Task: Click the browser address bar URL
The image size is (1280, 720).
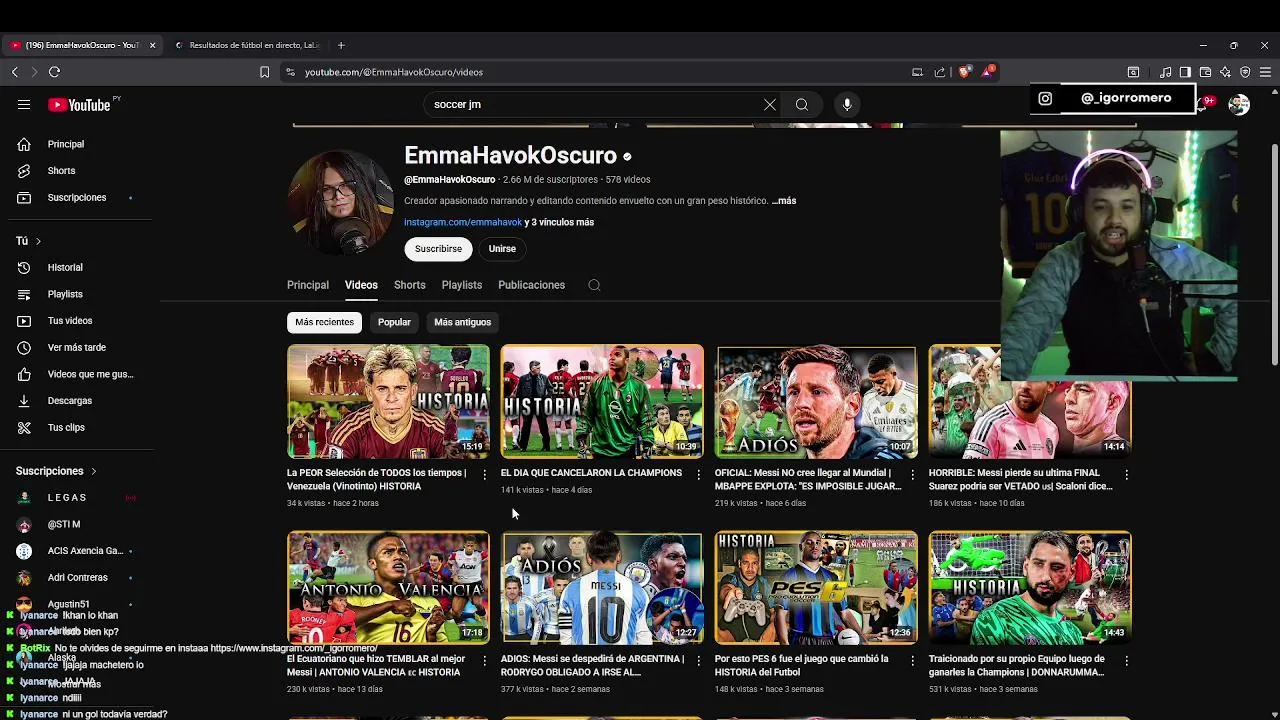Action: tap(394, 72)
